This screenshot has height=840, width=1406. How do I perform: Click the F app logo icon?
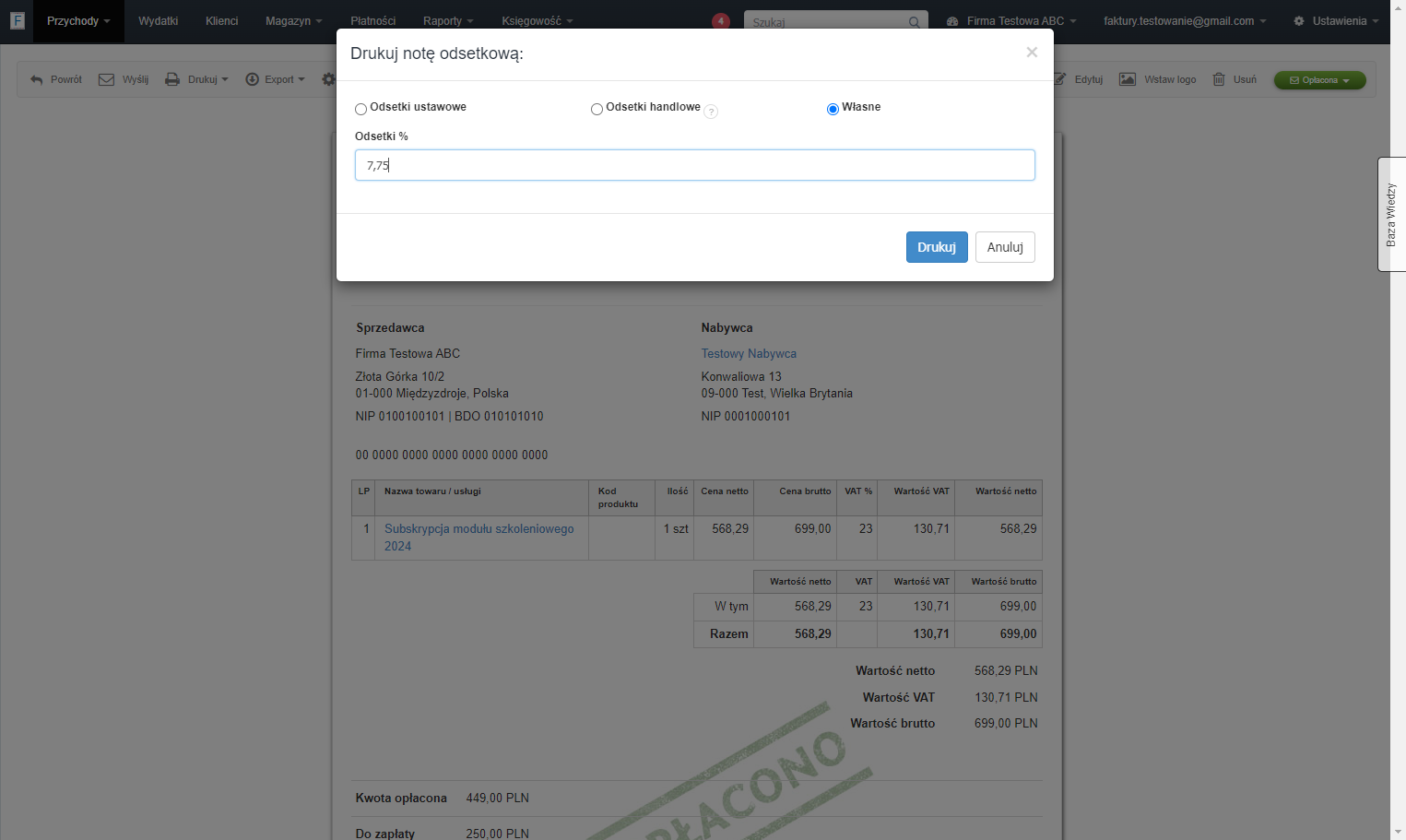[17, 20]
